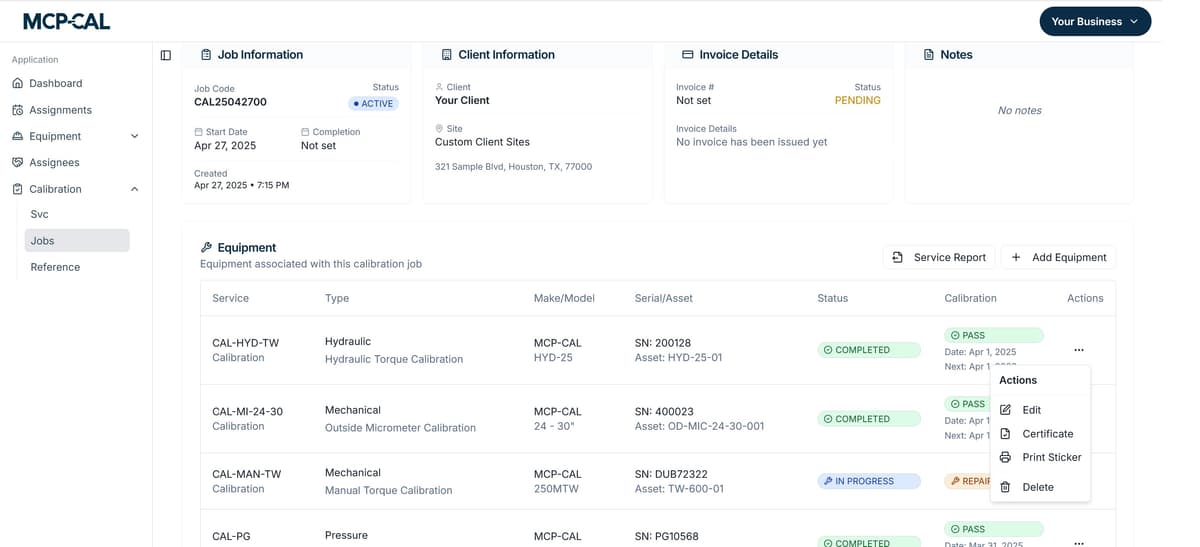Open the Your Business dropdown
1200x547 pixels.
click(x=1094, y=21)
